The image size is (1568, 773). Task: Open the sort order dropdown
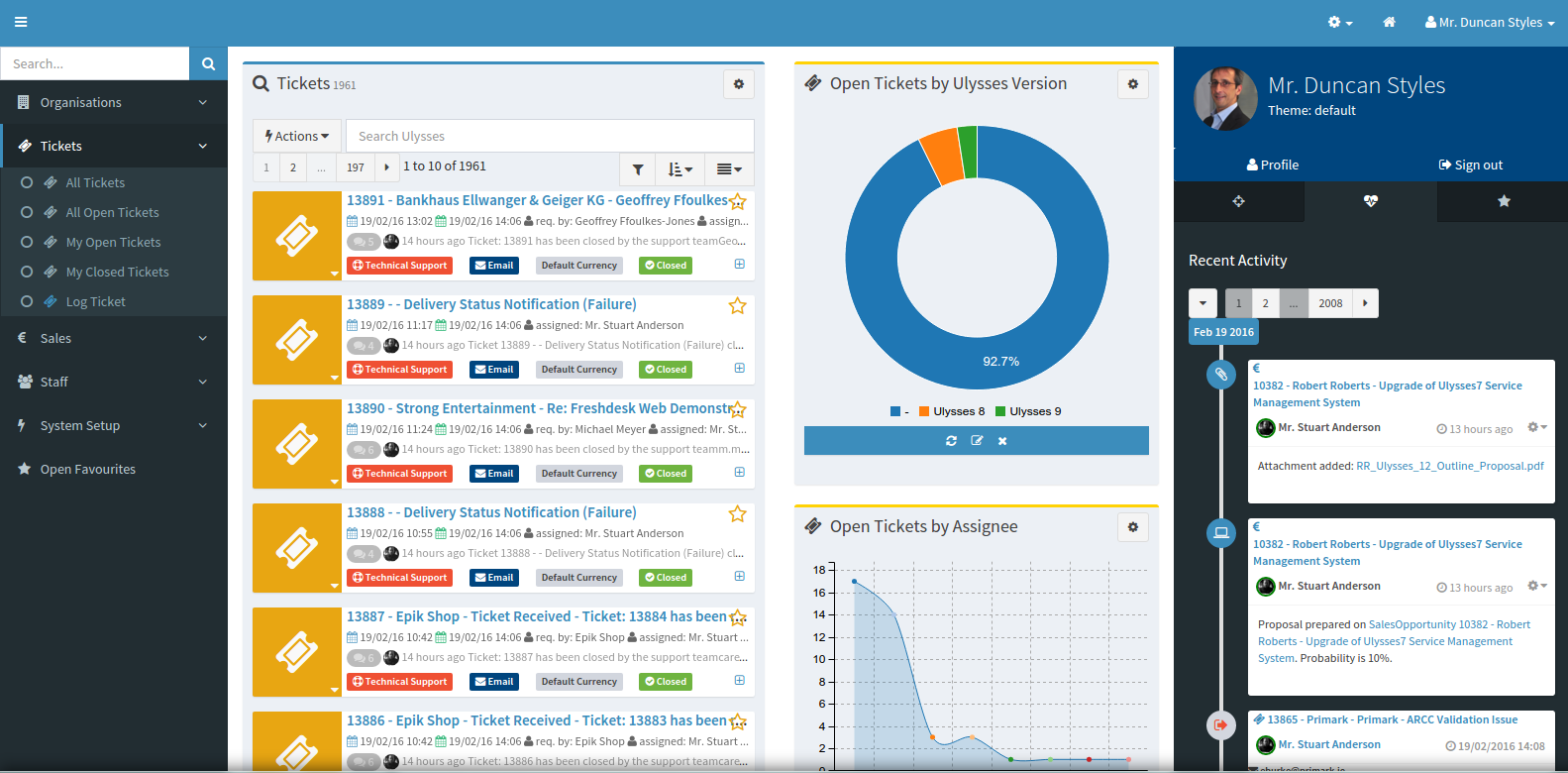(x=679, y=169)
